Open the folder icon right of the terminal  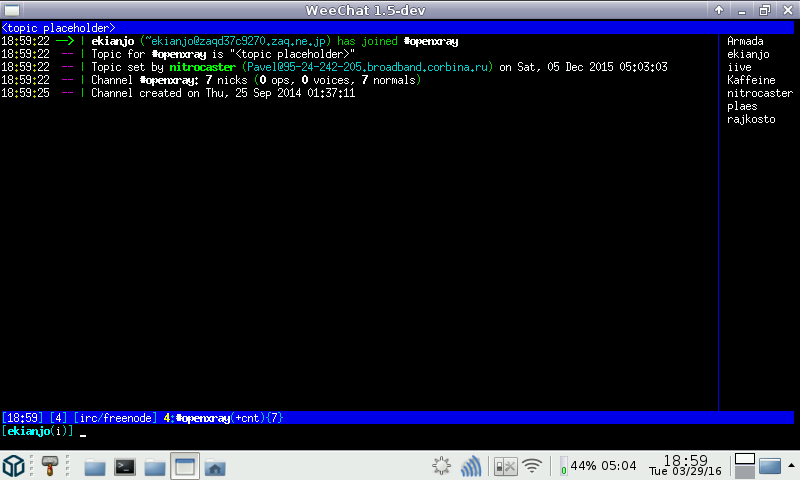pyautogui.click(x=155, y=466)
